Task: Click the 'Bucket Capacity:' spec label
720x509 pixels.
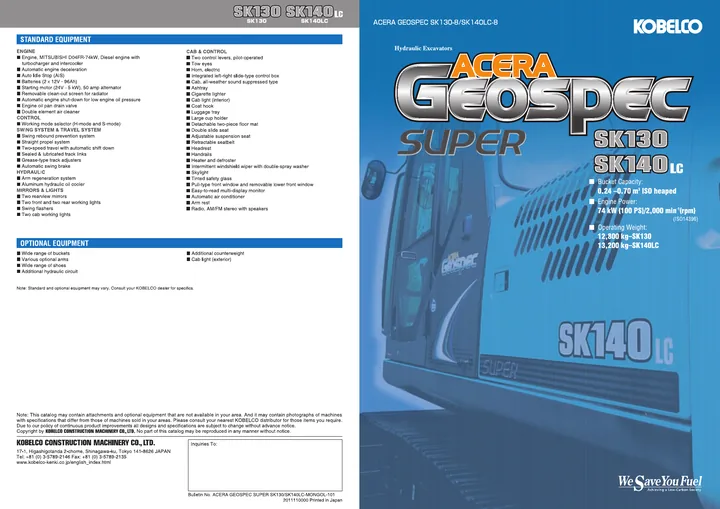Action: pyautogui.click(x=620, y=182)
